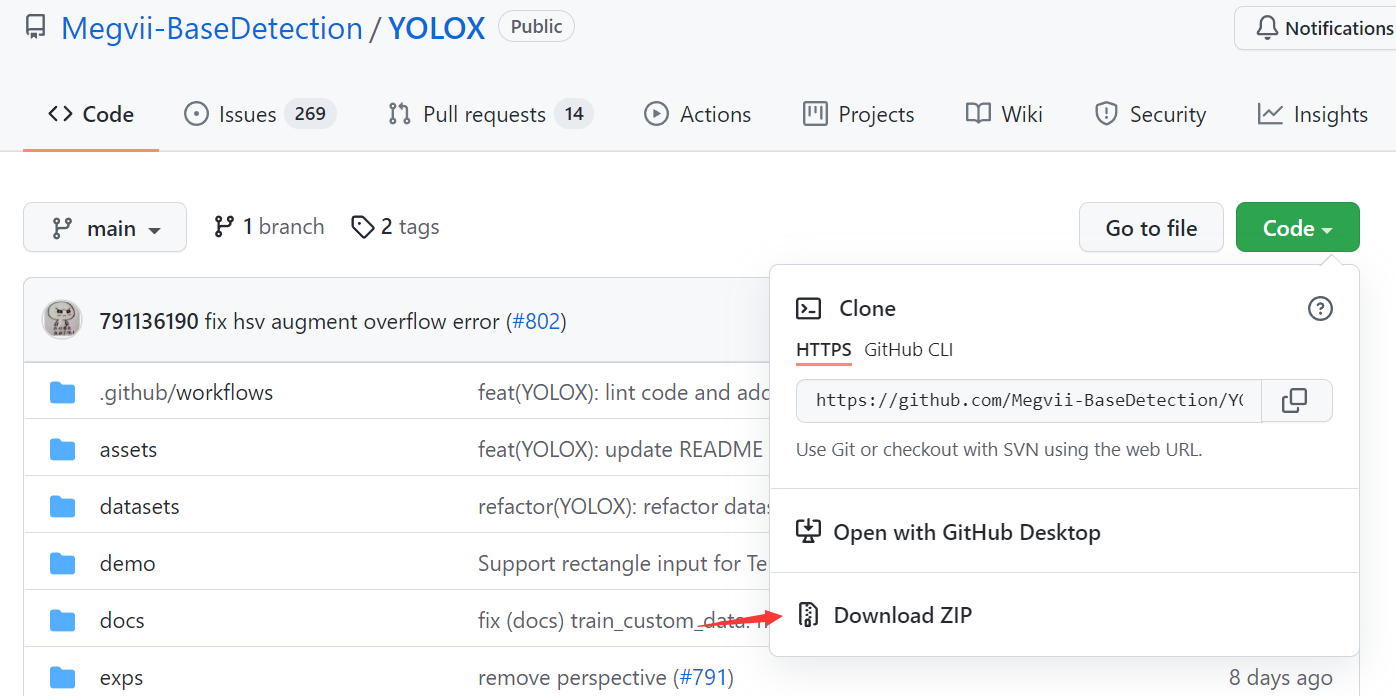The image size is (1396, 696).
Task: Open the update README commit message for assets
Action: (621, 449)
